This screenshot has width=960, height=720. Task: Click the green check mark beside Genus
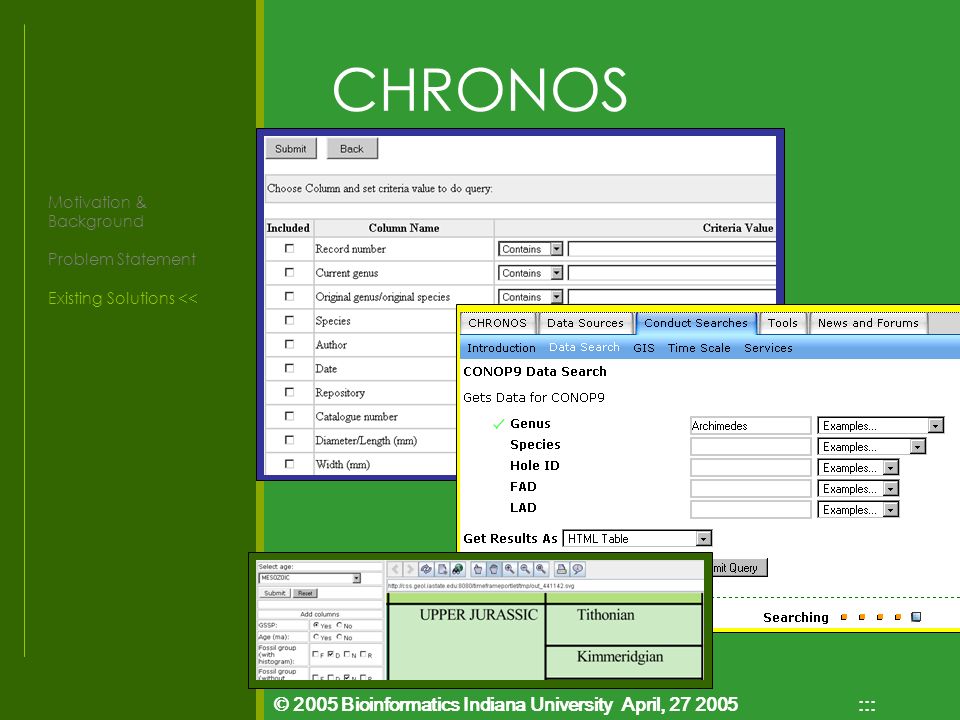click(x=499, y=424)
